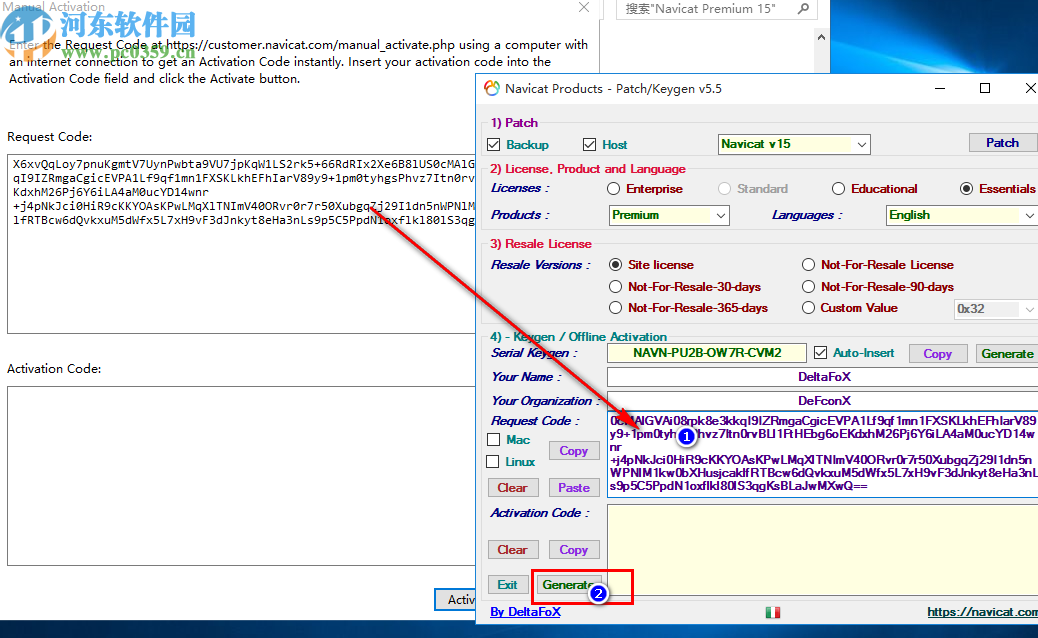Image resolution: width=1038 pixels, height=638 pixels.
Task: Select Not-For-Resale-90-days option
Action: (x=808, y=287)
